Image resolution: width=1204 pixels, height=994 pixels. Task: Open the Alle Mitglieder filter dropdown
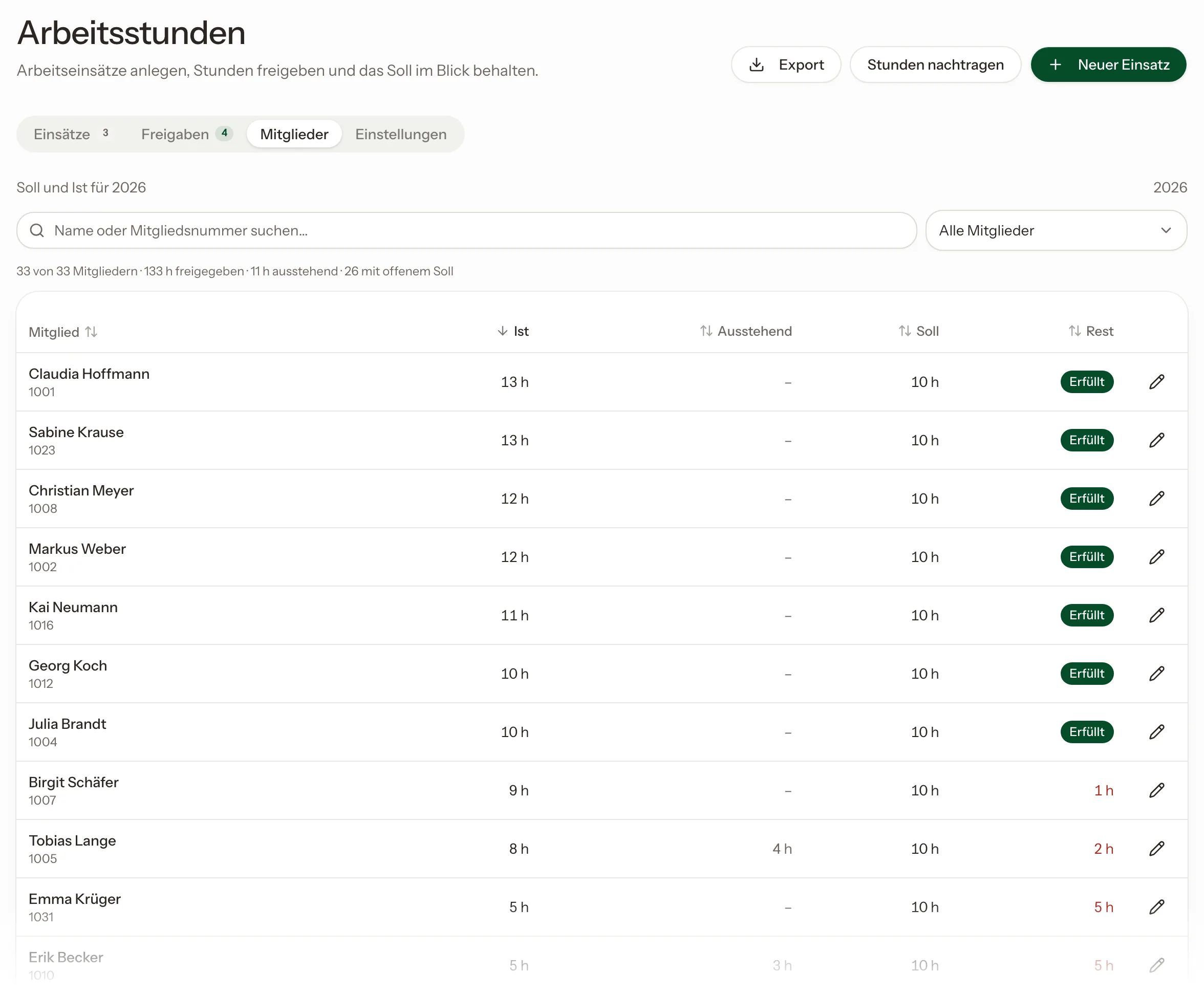[1056, 231]
